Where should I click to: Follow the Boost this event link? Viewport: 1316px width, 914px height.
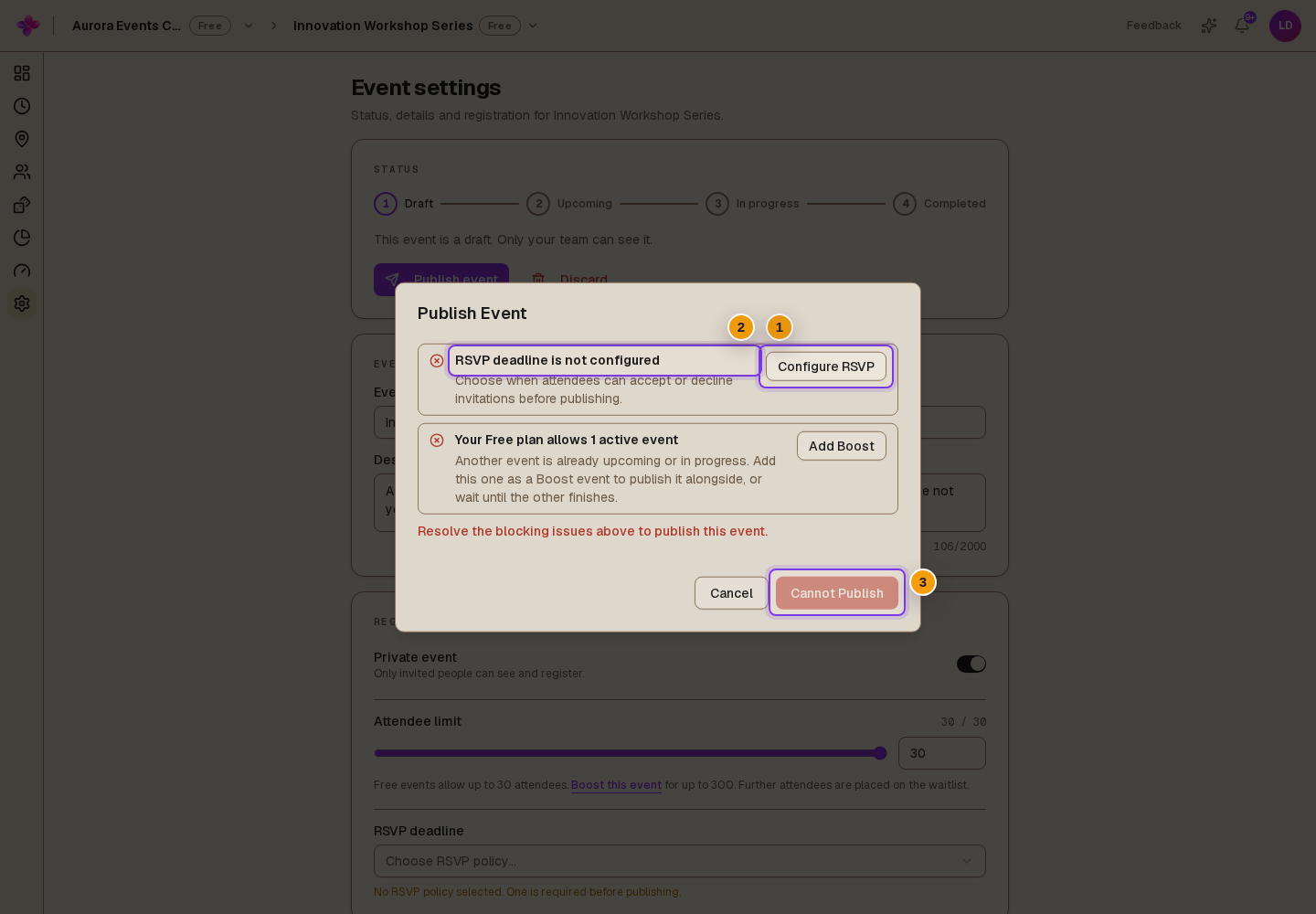616,785
